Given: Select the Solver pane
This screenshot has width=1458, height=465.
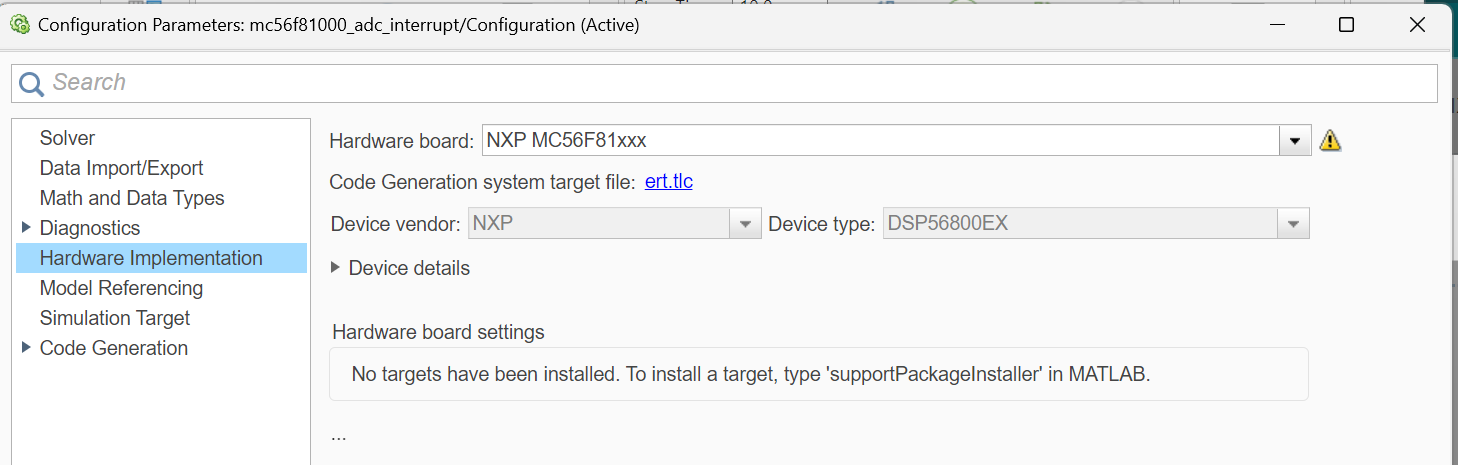Looking at the screenshot, I should [67, 138].
